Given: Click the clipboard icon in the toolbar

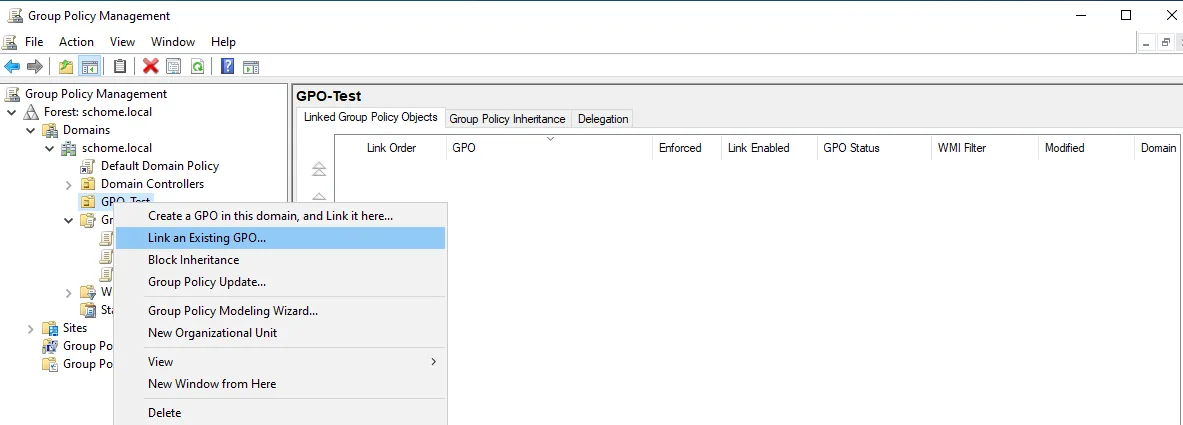Looking at the screenshot, I should [119, 66].
